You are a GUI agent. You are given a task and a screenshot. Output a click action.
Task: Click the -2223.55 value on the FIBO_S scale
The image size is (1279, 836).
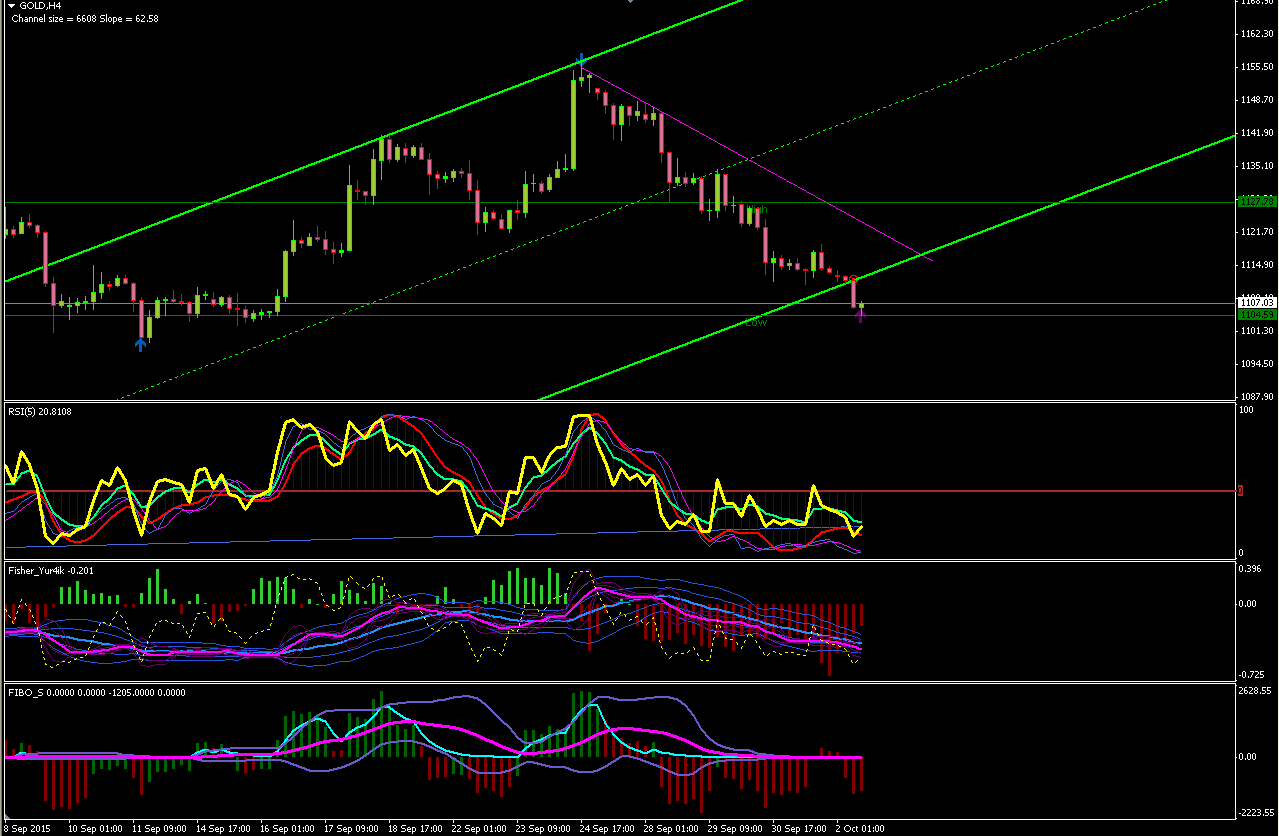[x=1256, y=814]
